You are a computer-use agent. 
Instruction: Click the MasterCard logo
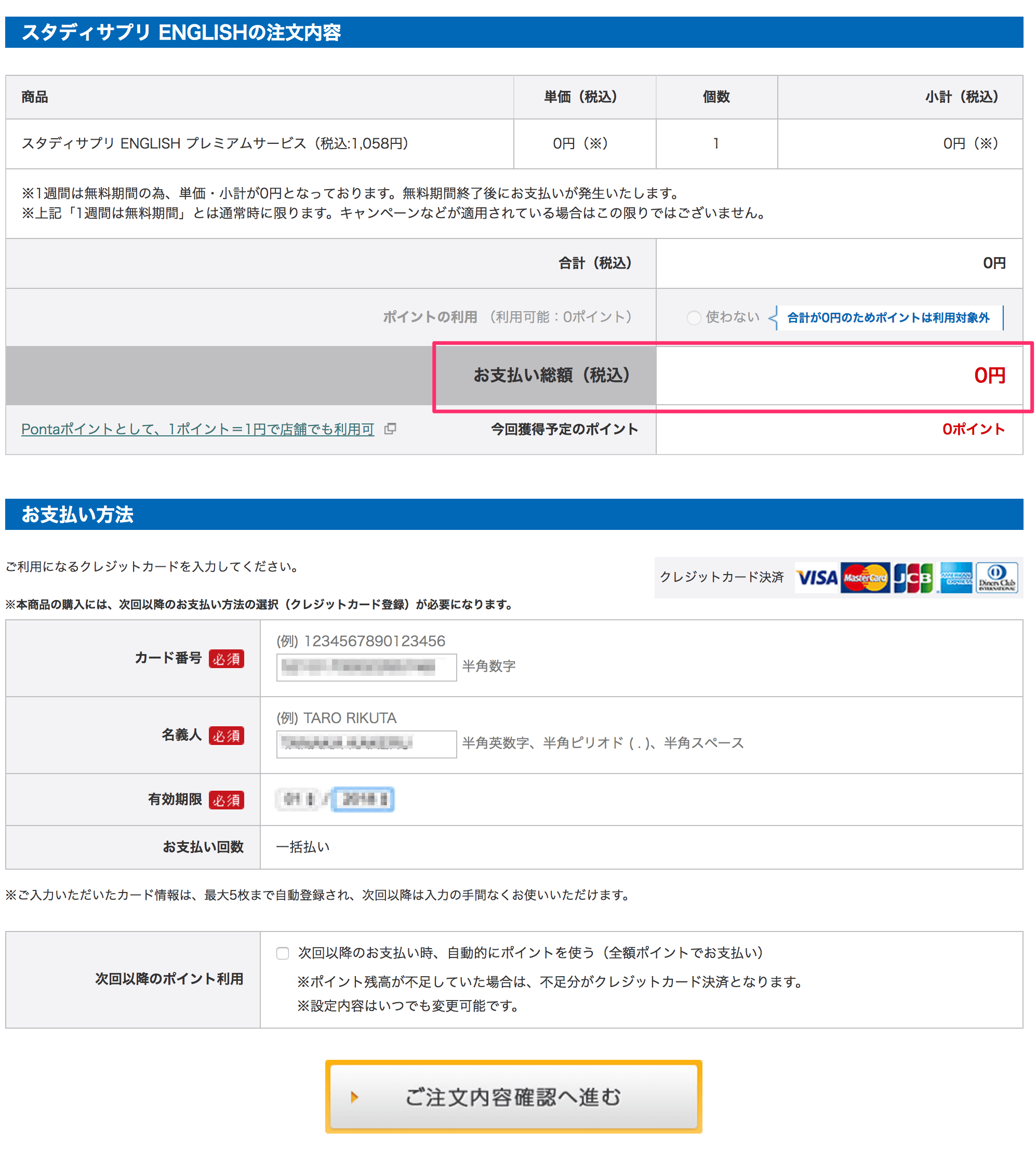point(865,578)
